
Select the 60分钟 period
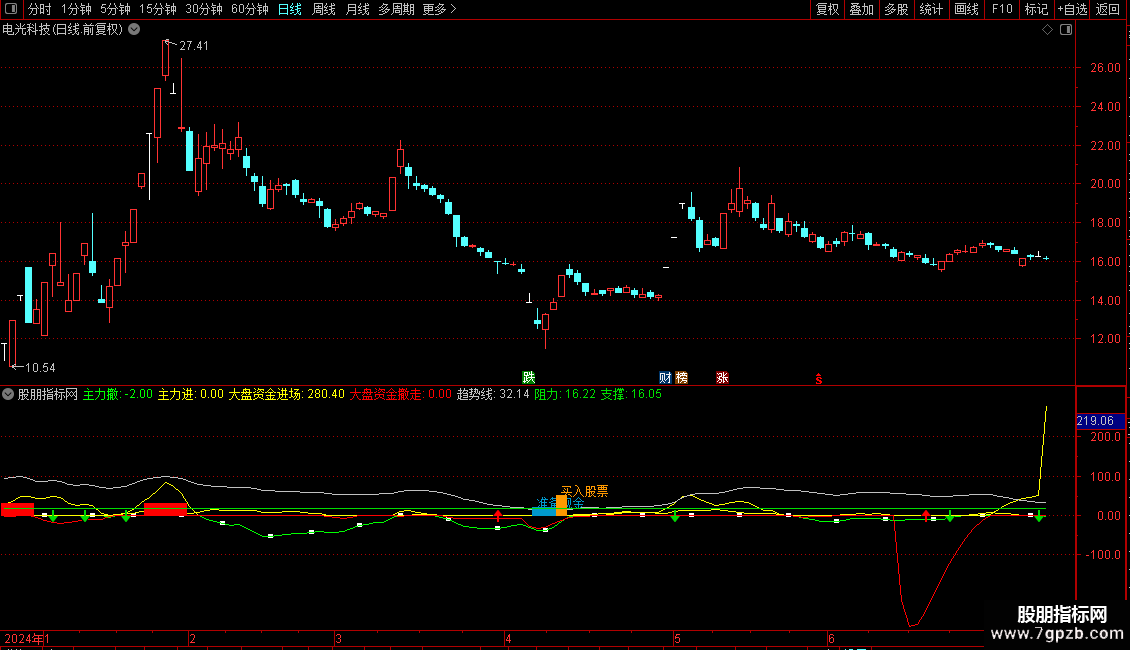point(250,9)
